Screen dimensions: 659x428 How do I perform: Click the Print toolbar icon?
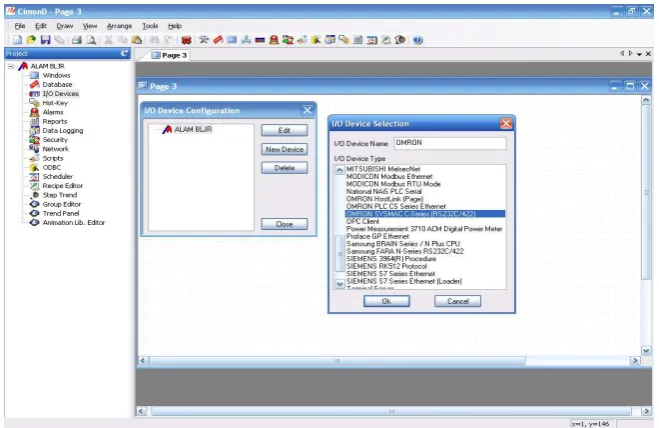[76, 40]
